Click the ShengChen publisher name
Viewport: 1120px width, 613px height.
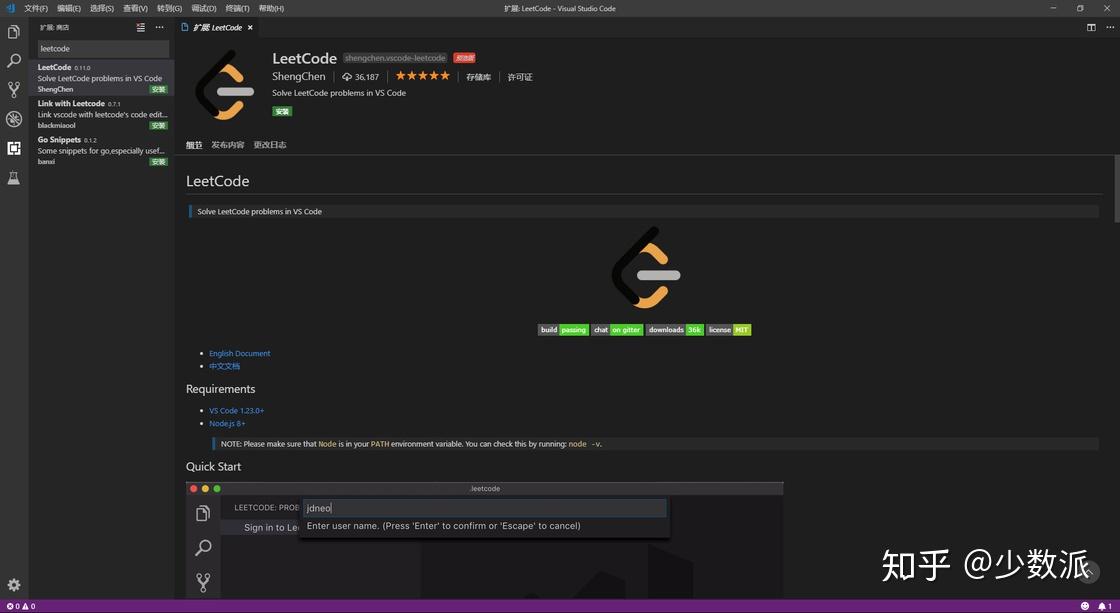coord(299,76)
